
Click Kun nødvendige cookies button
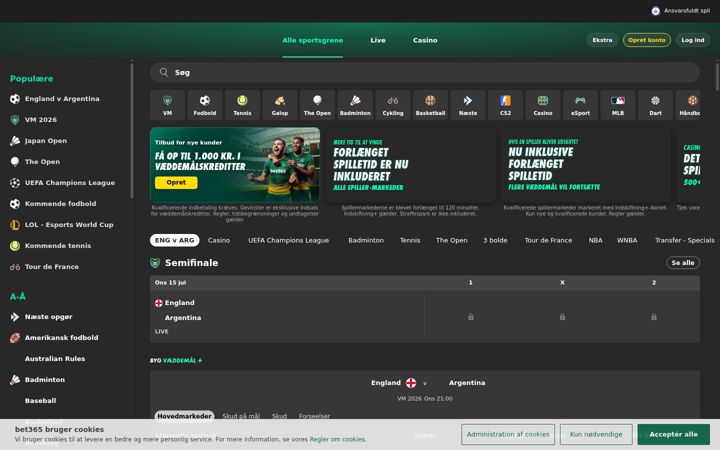596,434
